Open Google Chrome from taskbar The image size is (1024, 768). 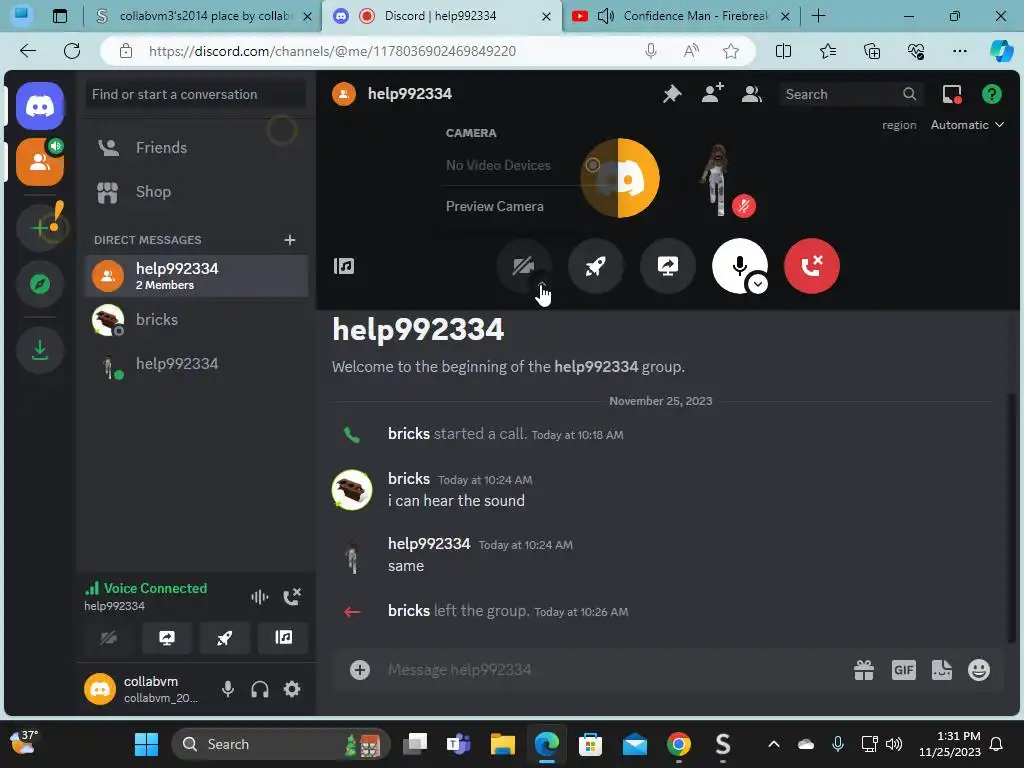click(679, 744)
